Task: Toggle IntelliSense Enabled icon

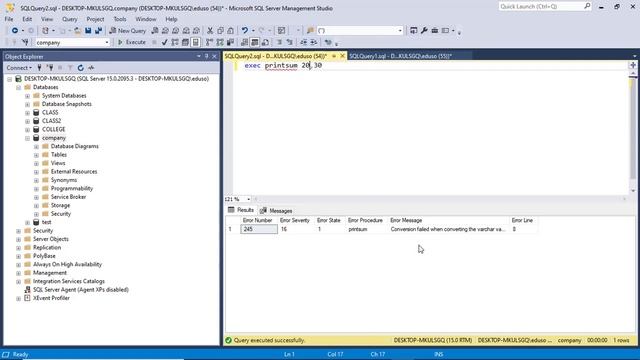Action: click(x=196, y=42)
